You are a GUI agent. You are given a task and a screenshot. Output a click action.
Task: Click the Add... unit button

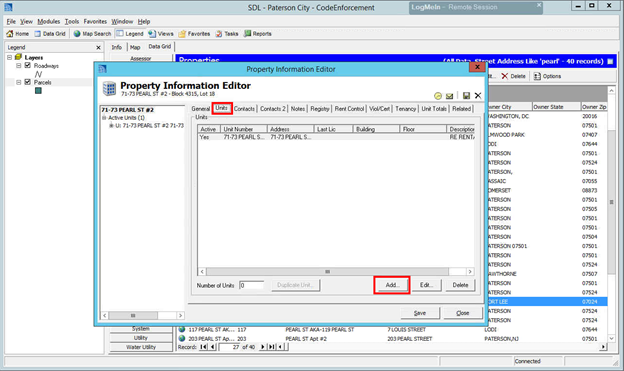coord(392,285)
